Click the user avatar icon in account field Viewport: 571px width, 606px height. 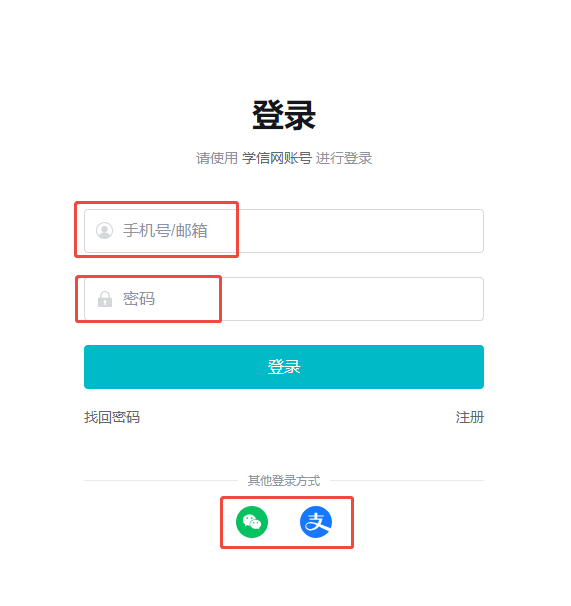tap(104, 230)
